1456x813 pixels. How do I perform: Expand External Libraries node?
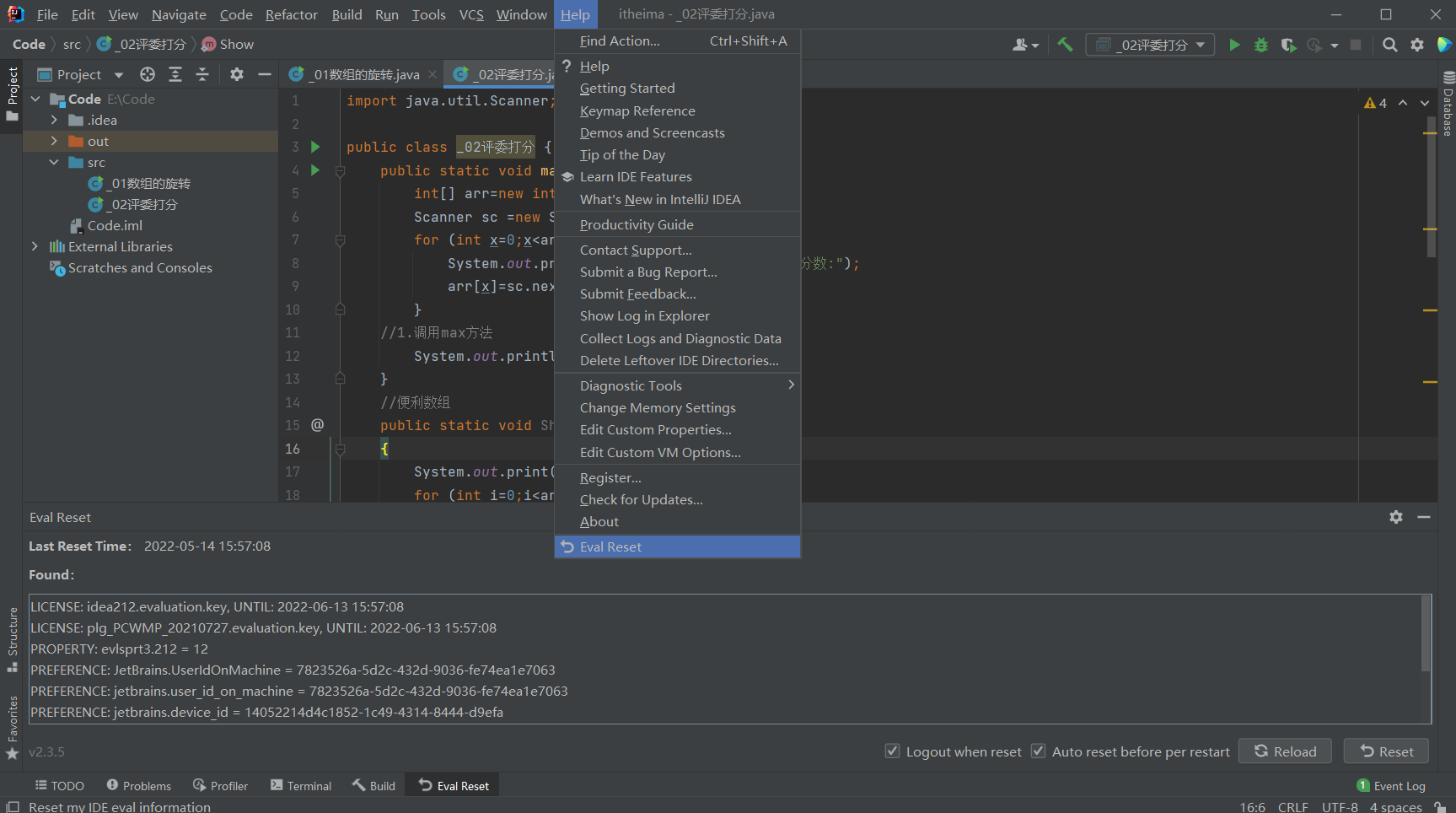pos(35,246)
